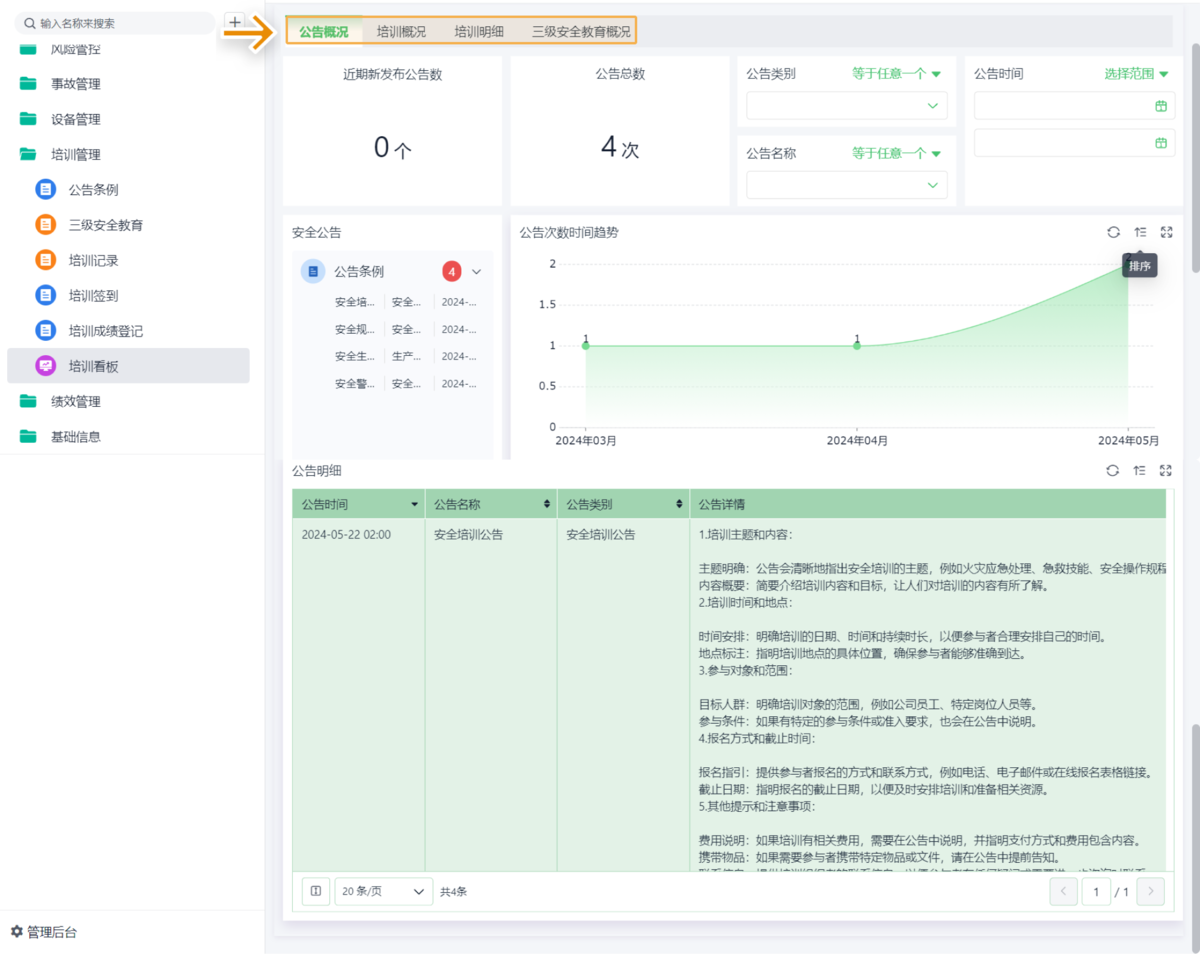Viewport: 1200px width, 954px height.
Task: Open the 培训看板 dashboard item
Action: (x=93, y=366)
